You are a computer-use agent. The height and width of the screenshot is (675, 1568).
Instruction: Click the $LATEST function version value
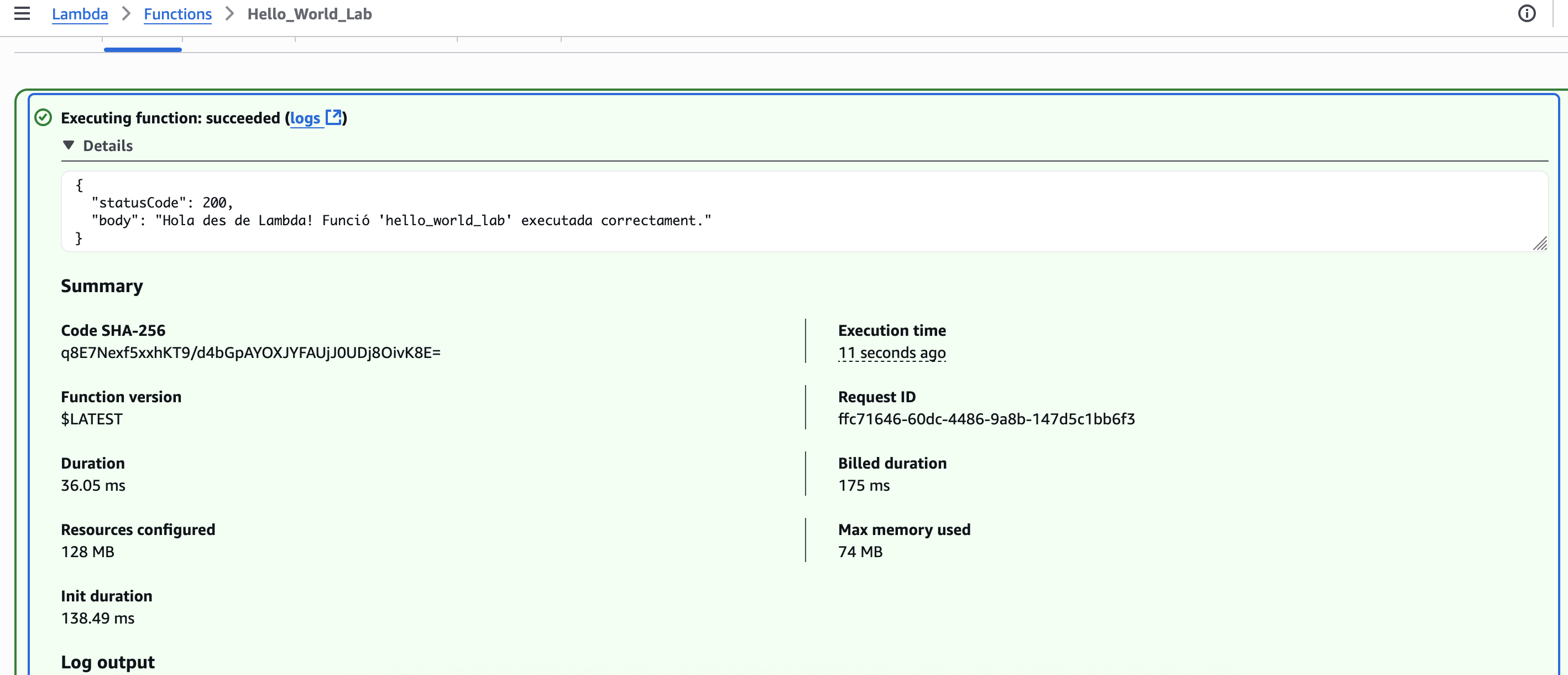coord(92,419)
